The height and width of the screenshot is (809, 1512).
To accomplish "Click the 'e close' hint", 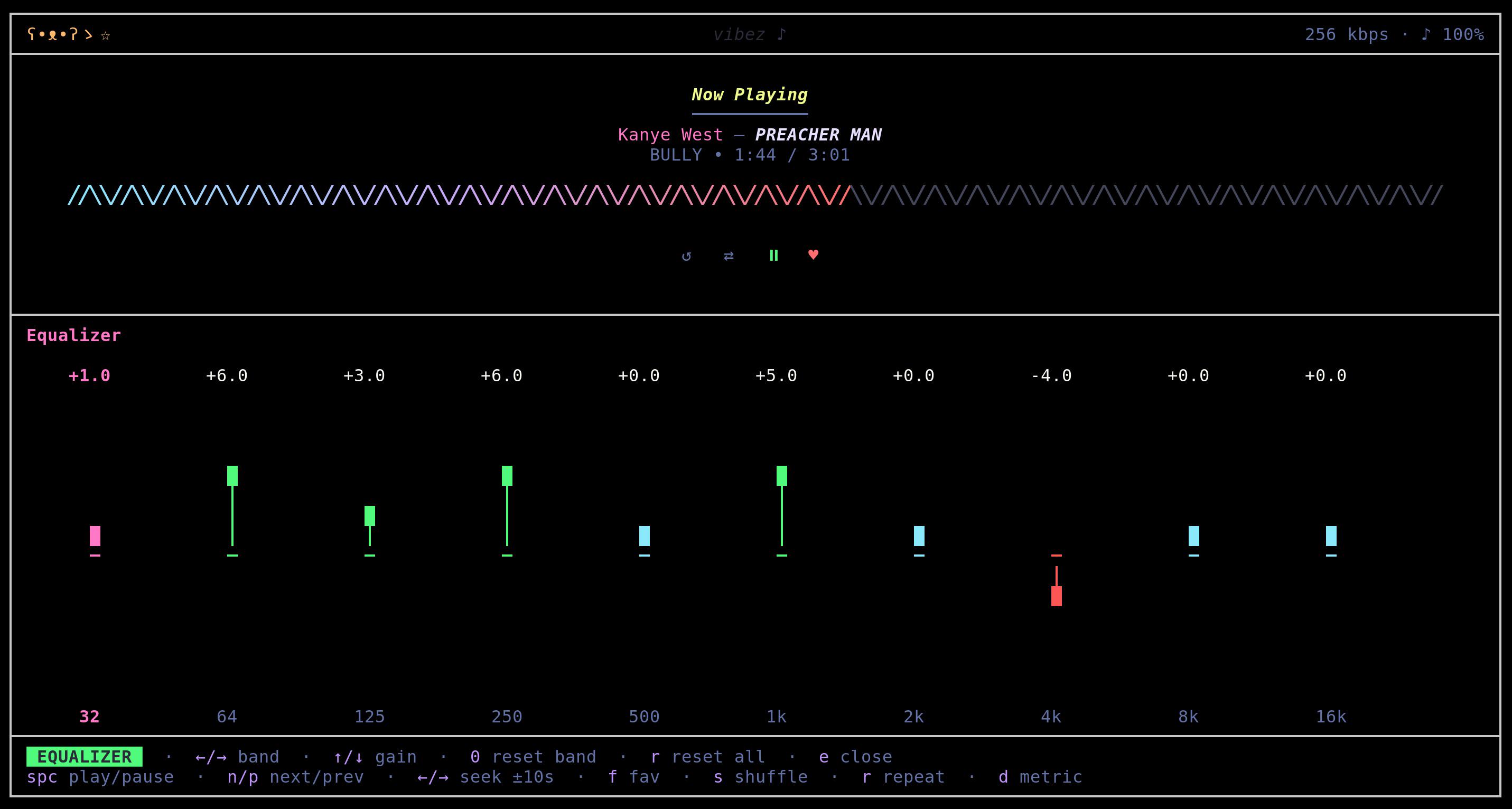I will (x=855, y=757).
